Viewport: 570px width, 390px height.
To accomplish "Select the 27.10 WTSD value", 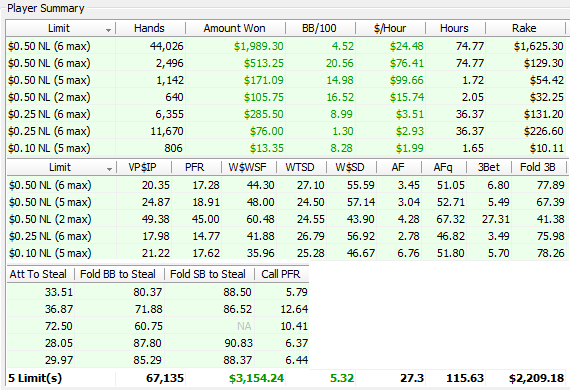I will (x=310, y=185).
